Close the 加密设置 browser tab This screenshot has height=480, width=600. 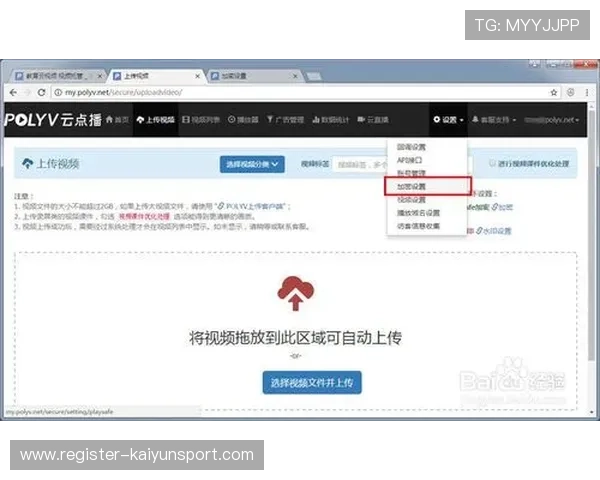coord(295,76)
